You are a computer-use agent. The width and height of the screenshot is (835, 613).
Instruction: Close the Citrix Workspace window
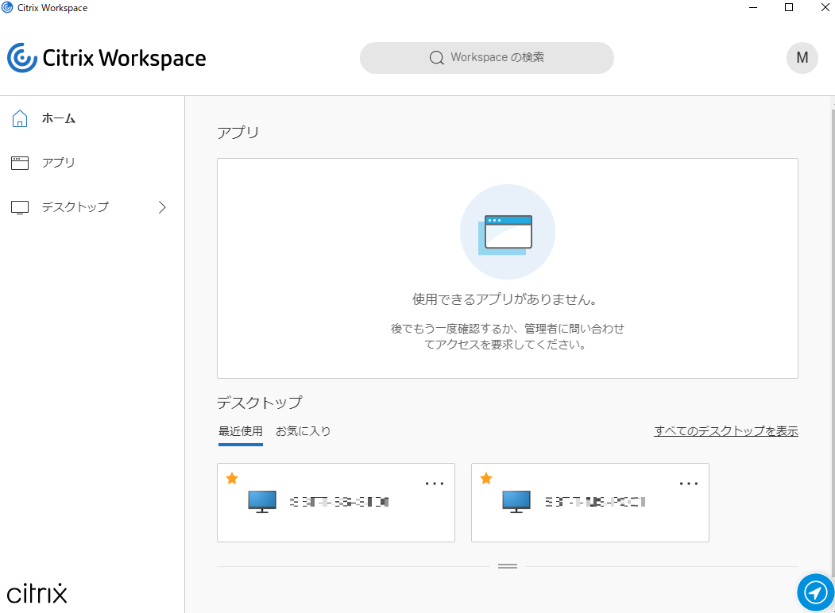825,7
